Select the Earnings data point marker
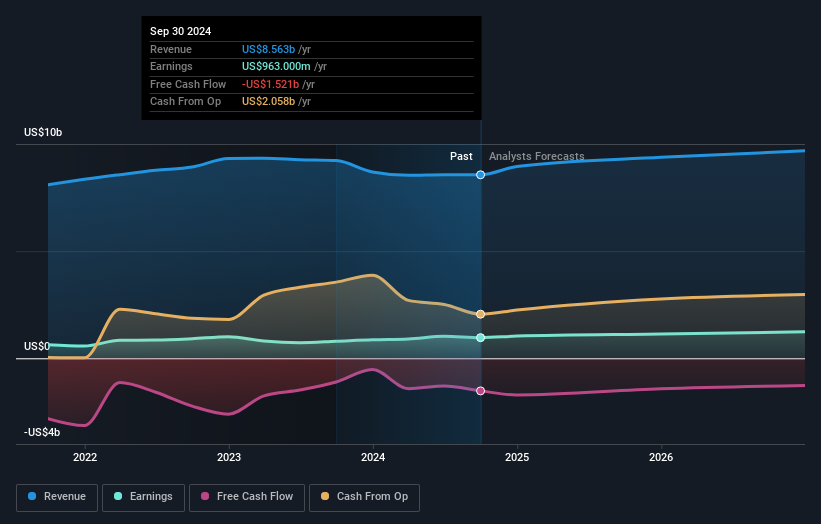The height and width of the screenshot is (524, 821). 480,338
